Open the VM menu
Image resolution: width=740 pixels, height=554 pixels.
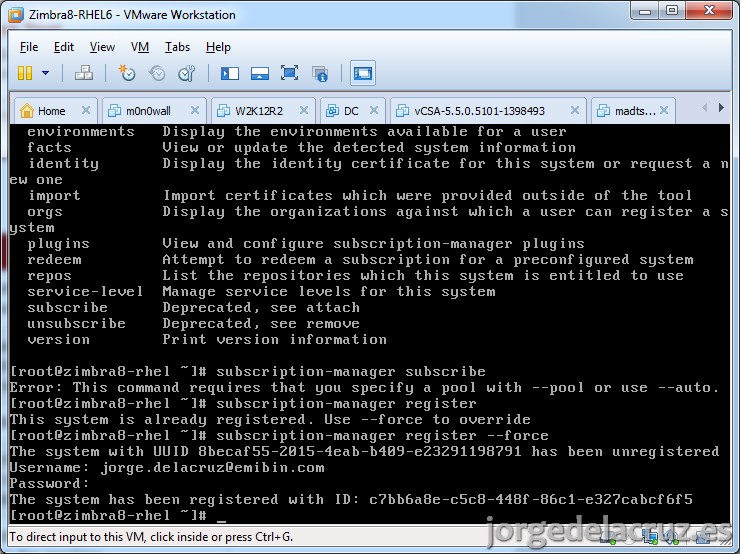tap(140, 47)
